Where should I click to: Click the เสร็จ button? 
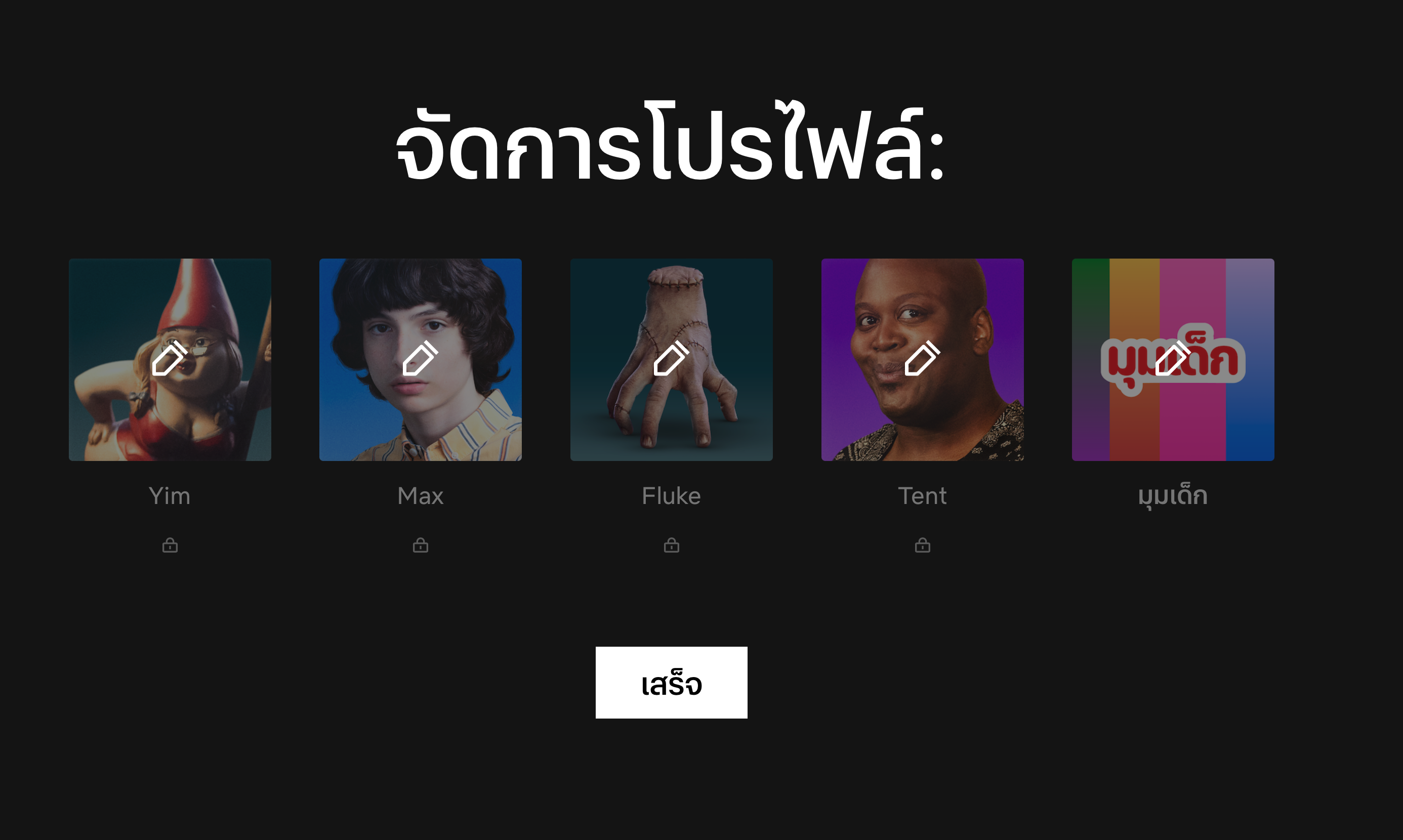pyautogui.click(x=672, y=683)
